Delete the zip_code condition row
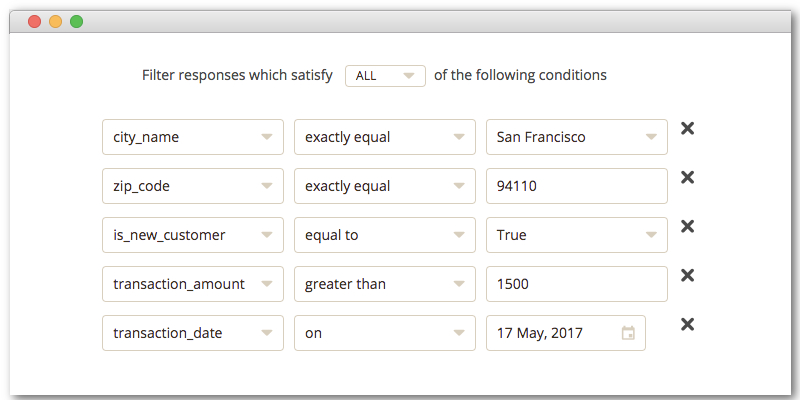This screenshot has height=400, width=800. (687, 178)
